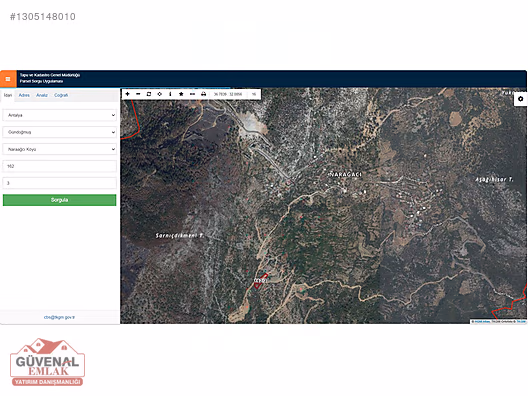528x396 pixels.
Task: Select the info tool icon
Action: [x=170, y=94]
